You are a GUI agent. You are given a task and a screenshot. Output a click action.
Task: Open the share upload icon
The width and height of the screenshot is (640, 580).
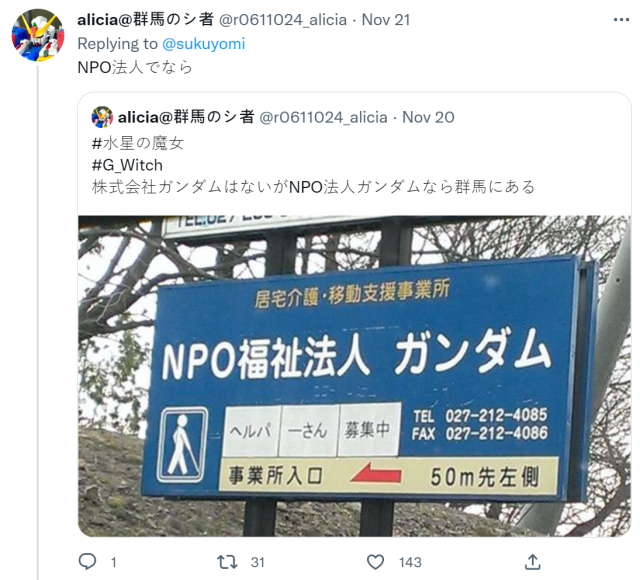click(x=533, y=562)
